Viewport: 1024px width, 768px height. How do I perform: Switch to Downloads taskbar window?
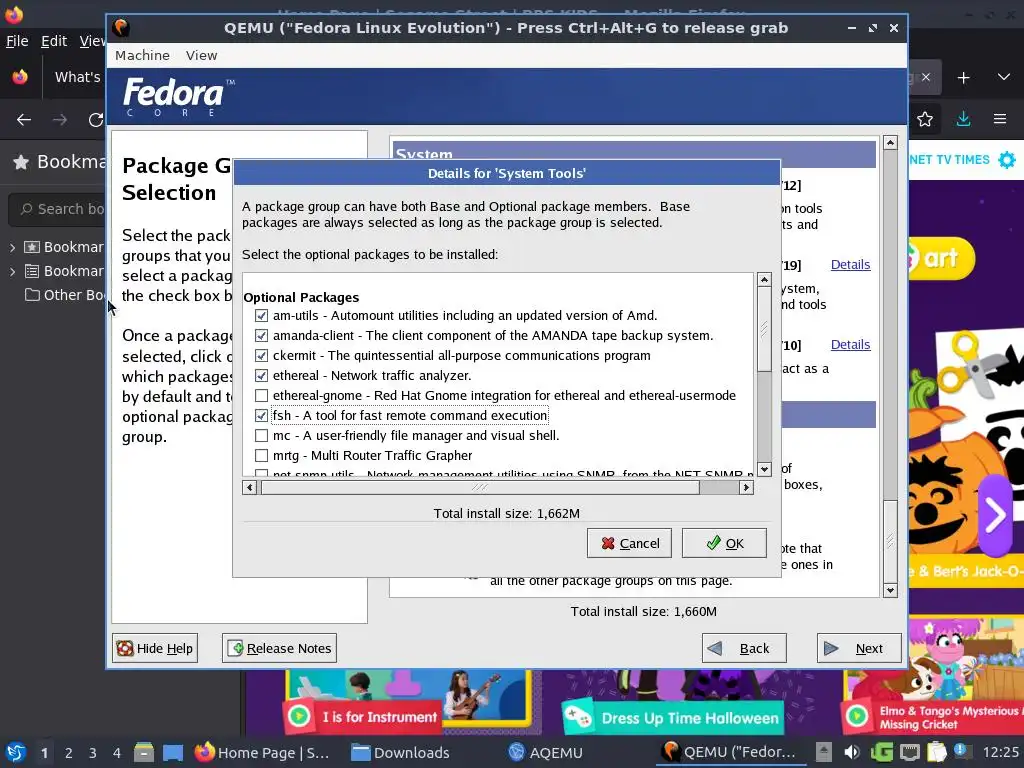pyautogui.click(x=400, y=752)
